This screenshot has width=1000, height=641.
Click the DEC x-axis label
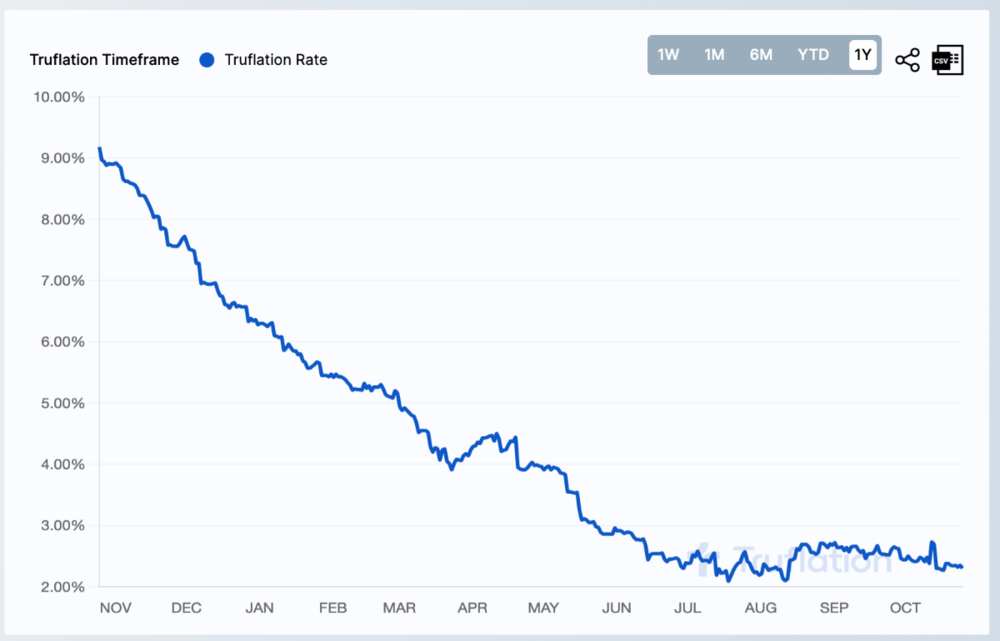coord(186,608)
